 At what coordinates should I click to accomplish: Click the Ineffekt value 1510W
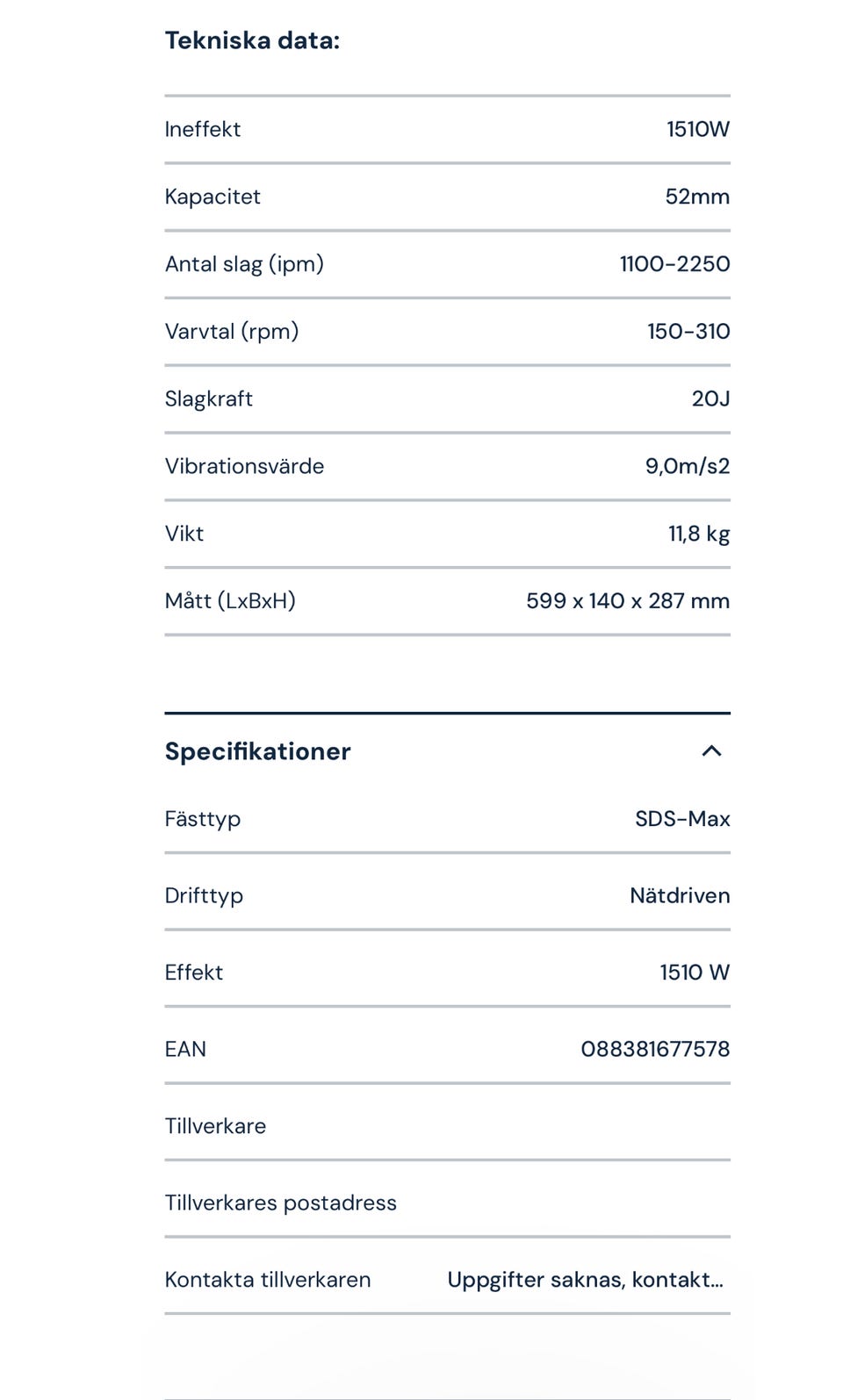[x=697, y=129]
